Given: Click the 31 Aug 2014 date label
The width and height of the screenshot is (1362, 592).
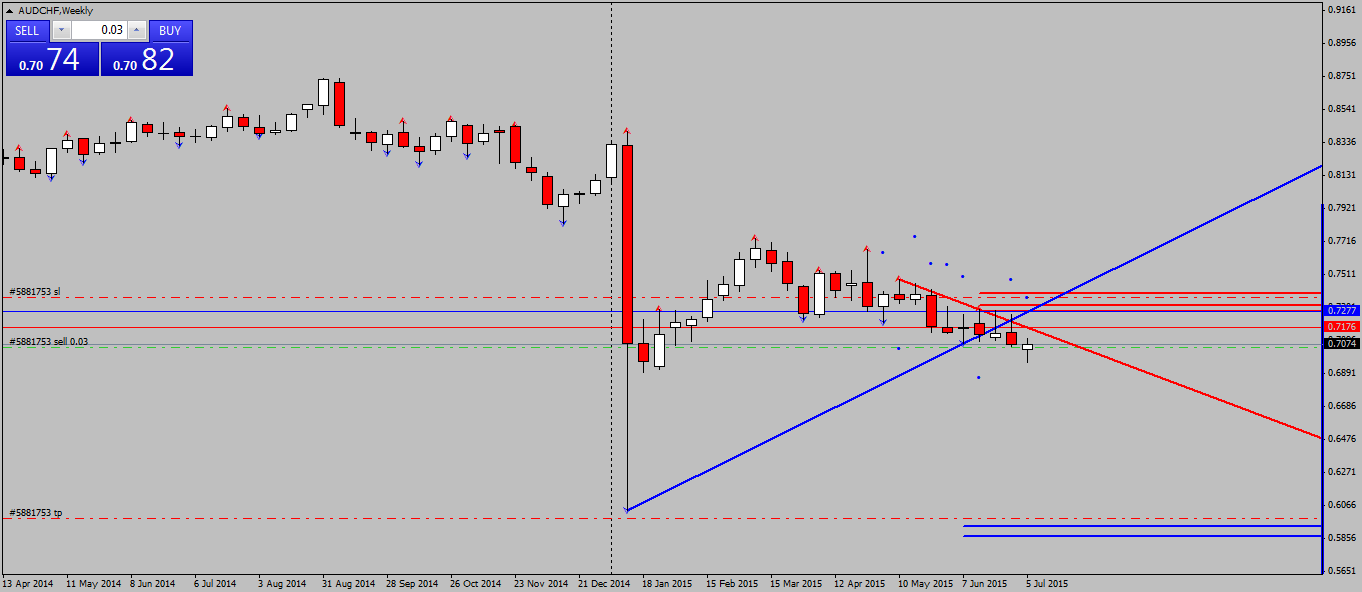Looking at the screenshot, I should (348, 584).
